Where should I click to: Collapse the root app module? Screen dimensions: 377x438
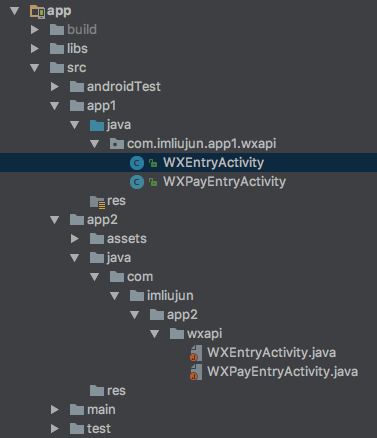coord(14,11)
